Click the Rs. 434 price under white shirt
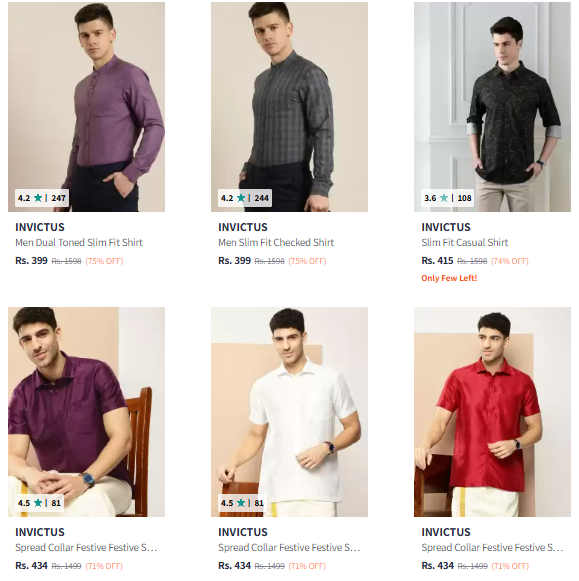 234,565
